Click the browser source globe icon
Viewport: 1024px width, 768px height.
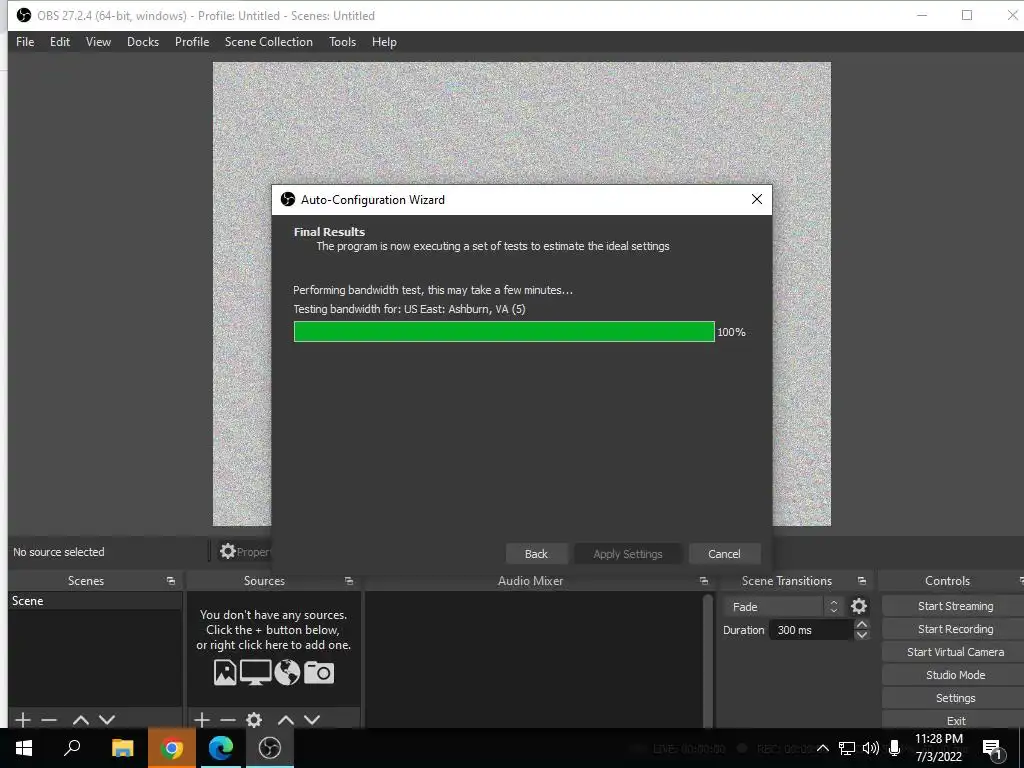tap(287, 673)
